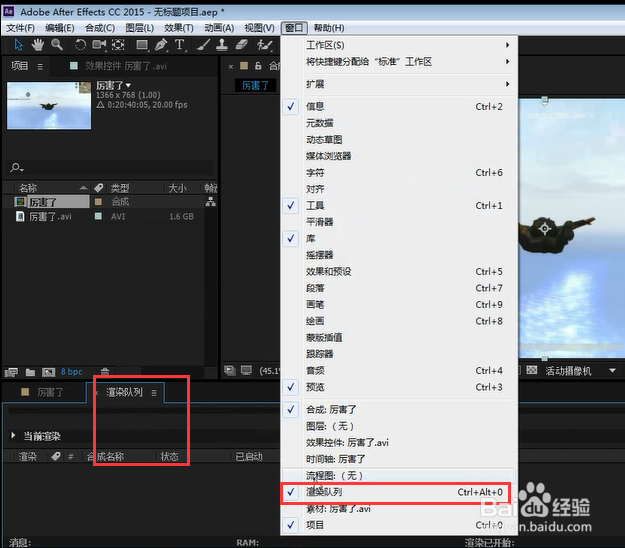Open the 帮助(H) menu
The image size is (625, 548).
pyautogui.click(x=329, y=28)
